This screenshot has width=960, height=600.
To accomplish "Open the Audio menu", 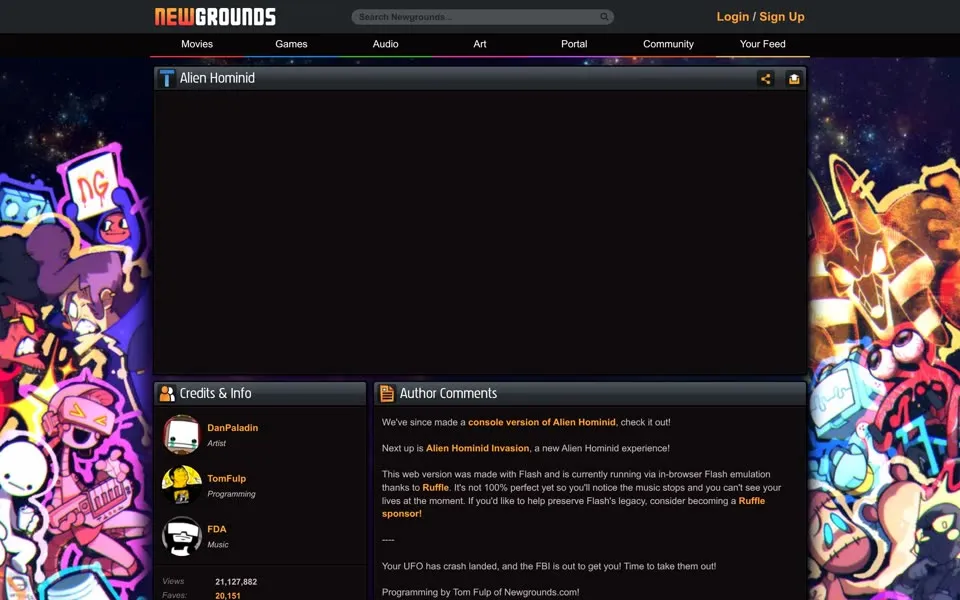I will click(385, 44).
